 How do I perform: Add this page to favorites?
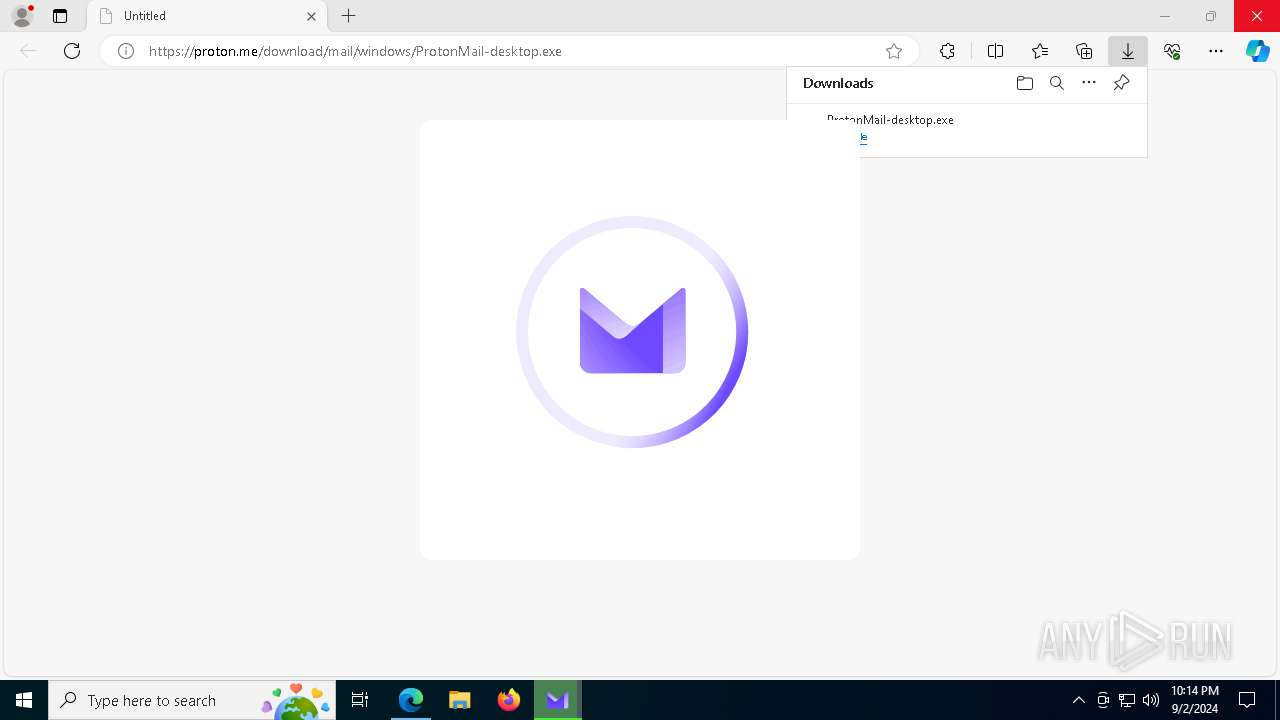(894, 51)
